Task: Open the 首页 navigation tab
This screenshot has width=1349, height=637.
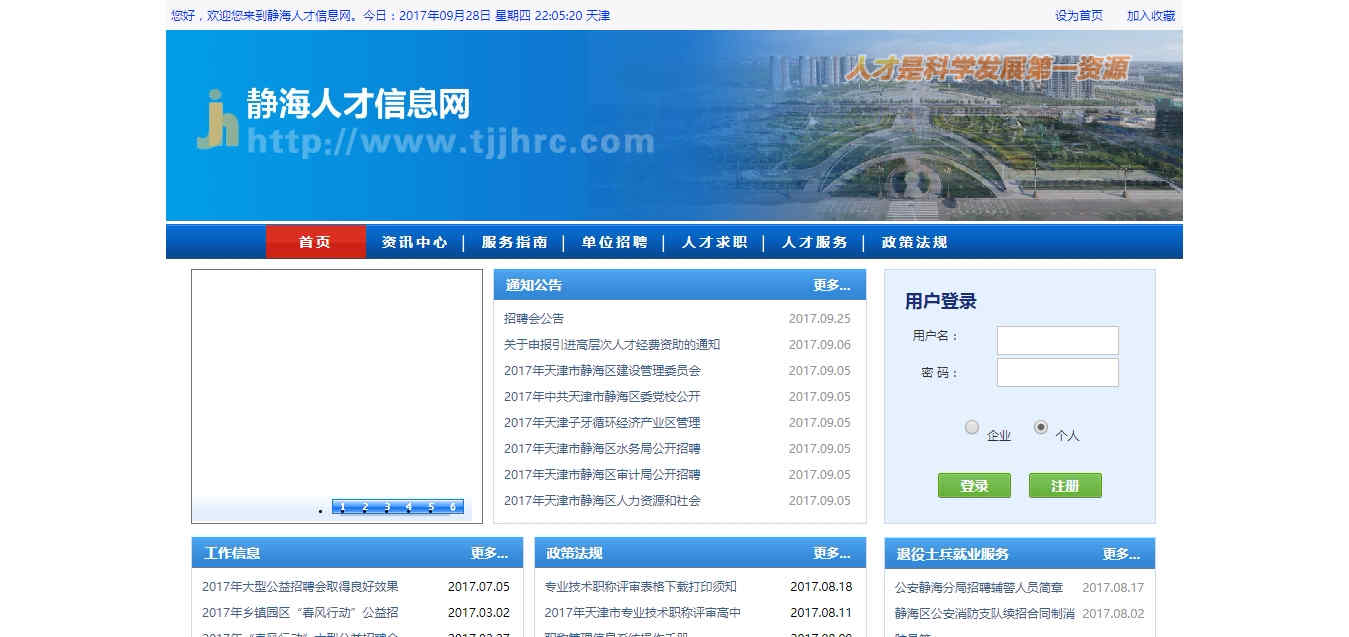Action: (x=315, y=241)
